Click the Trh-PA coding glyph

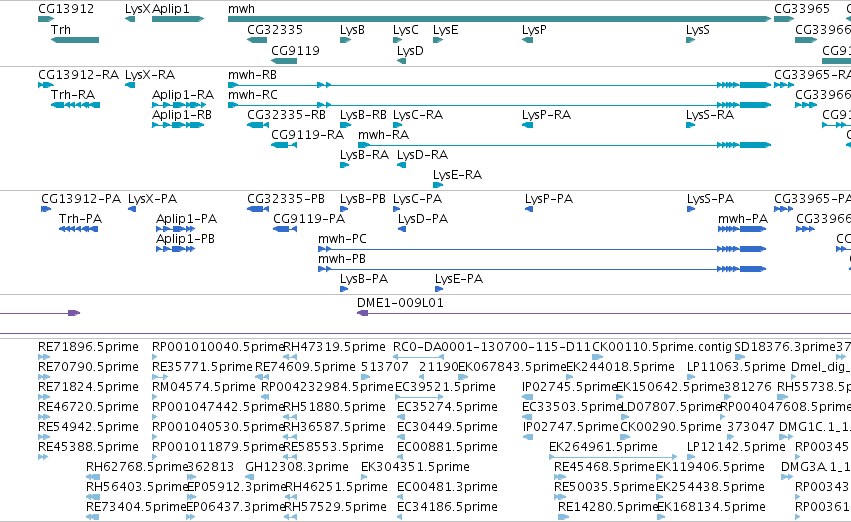pos(78,229)
